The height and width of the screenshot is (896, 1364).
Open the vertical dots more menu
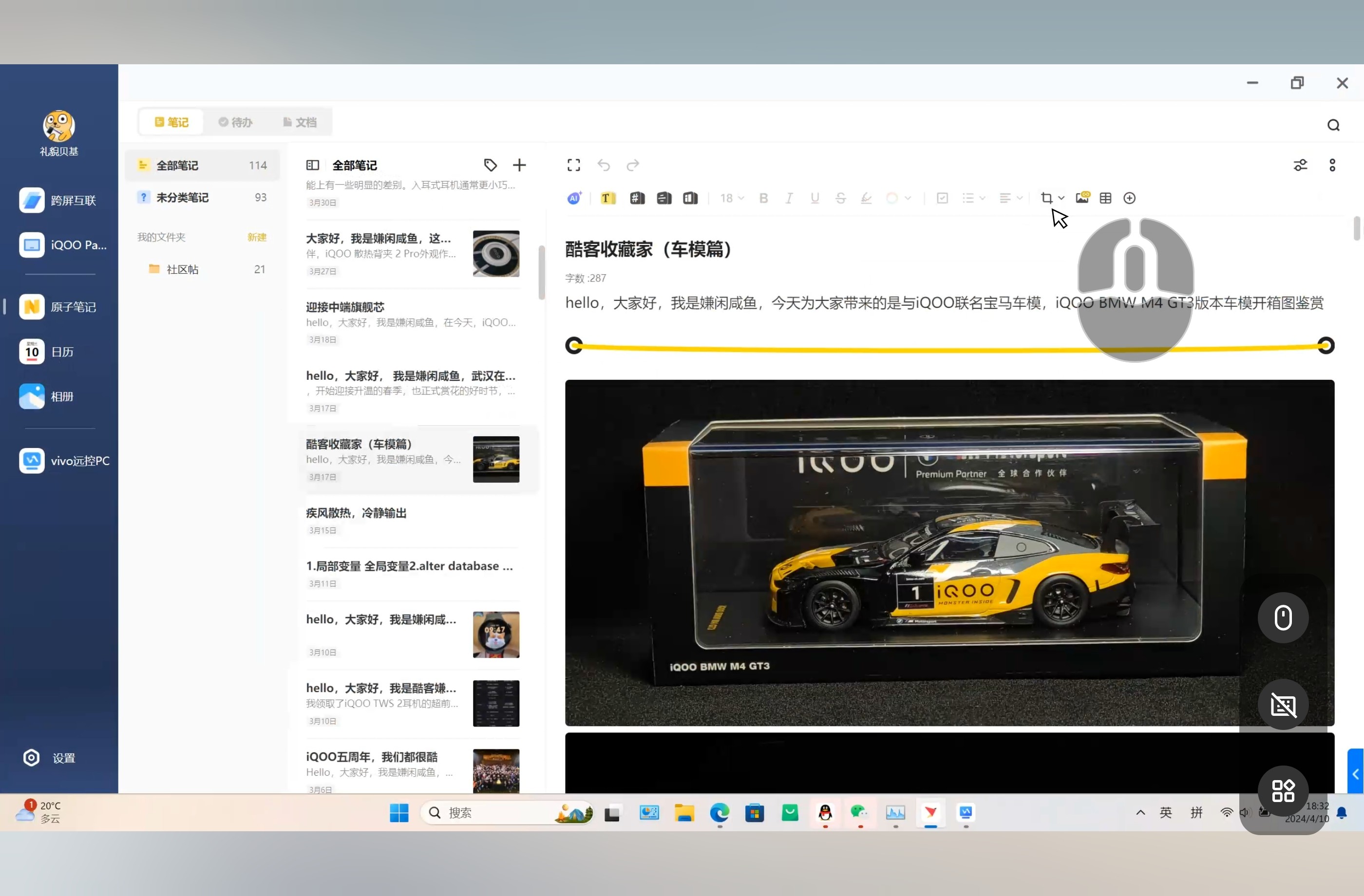point(1332,166)
